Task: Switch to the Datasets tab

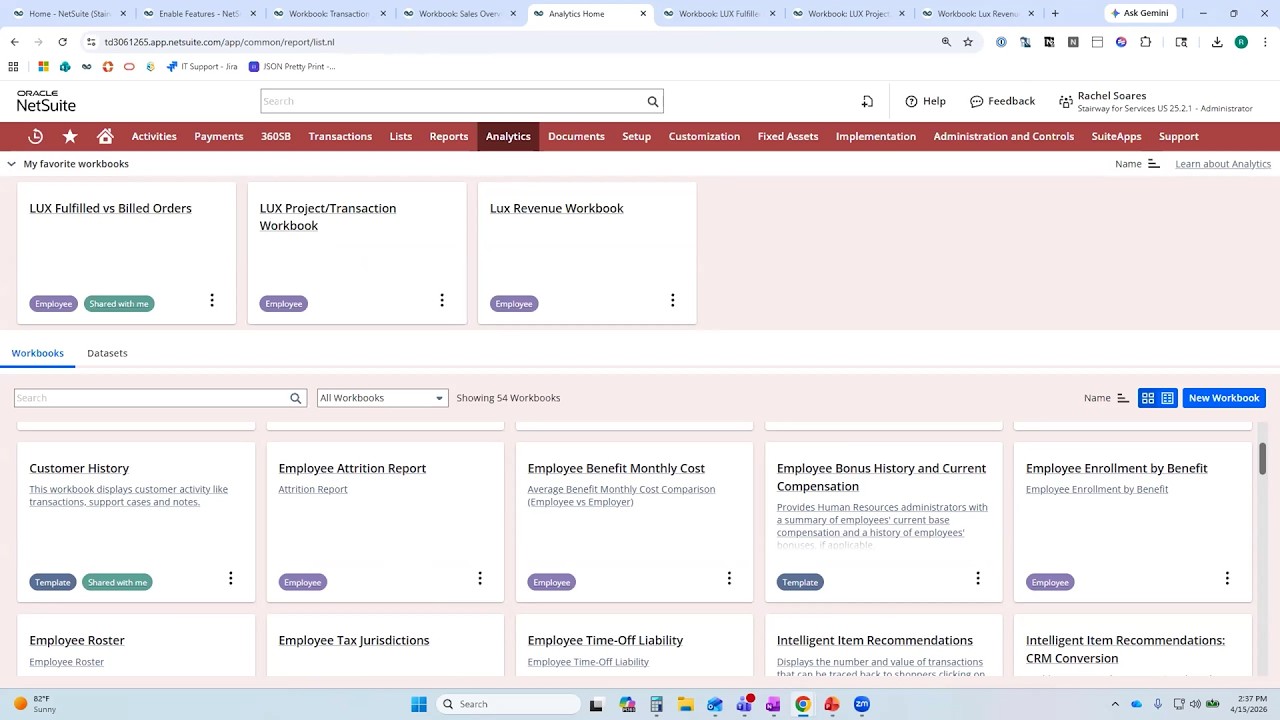Action: [107, 353]
